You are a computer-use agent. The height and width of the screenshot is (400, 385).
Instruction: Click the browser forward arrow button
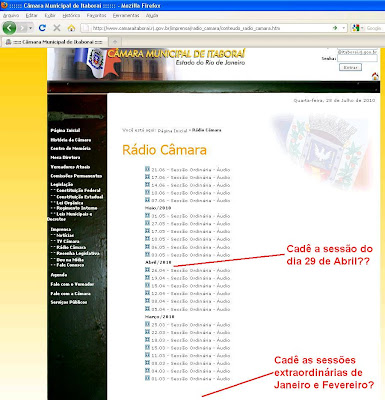point(22,28)
